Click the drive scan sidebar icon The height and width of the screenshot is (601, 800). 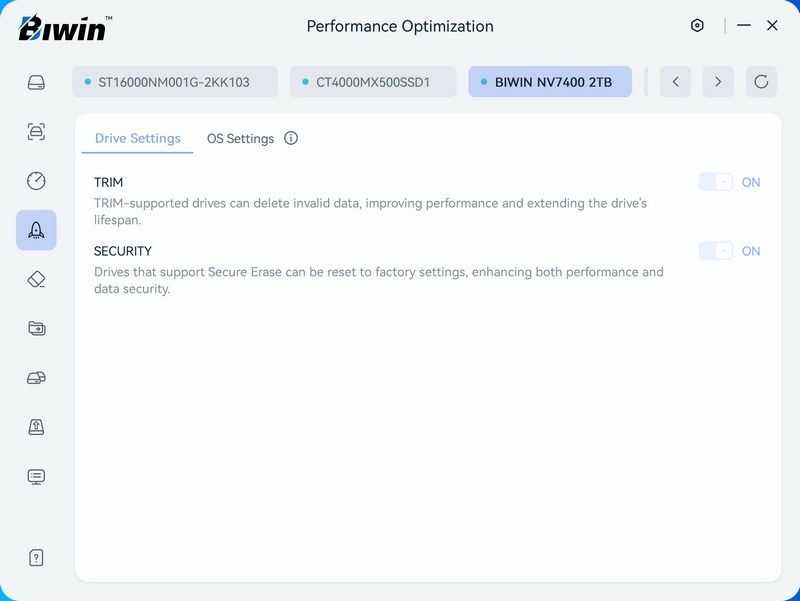coord(36,132)
